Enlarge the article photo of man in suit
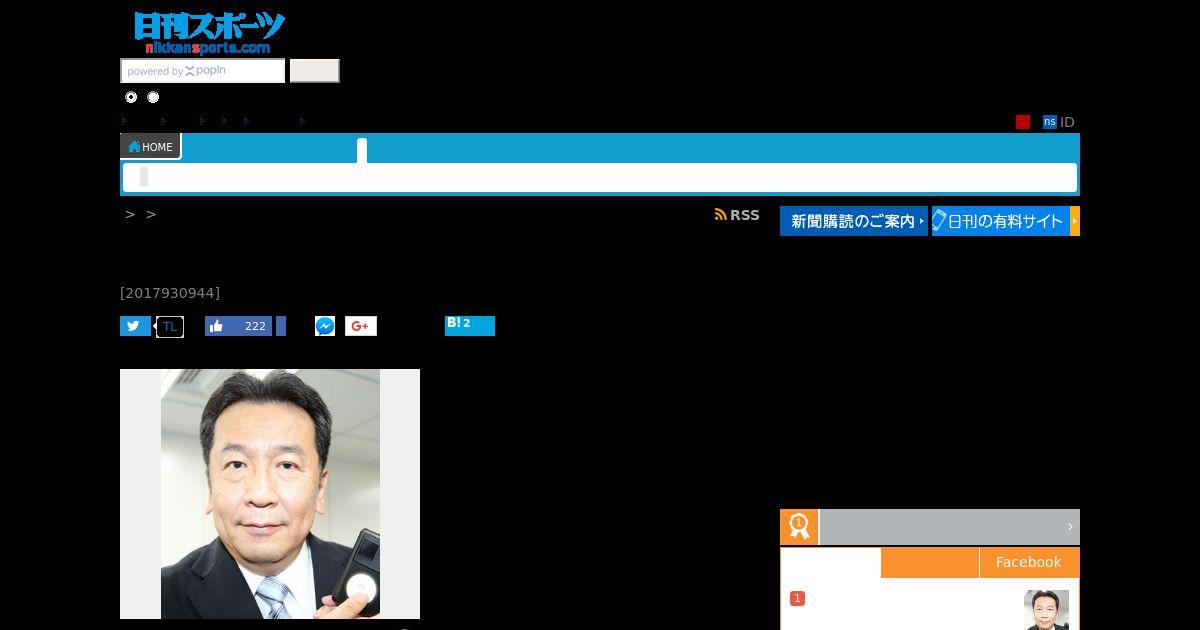Screen dimensions: 1200x630 [270, 494]
